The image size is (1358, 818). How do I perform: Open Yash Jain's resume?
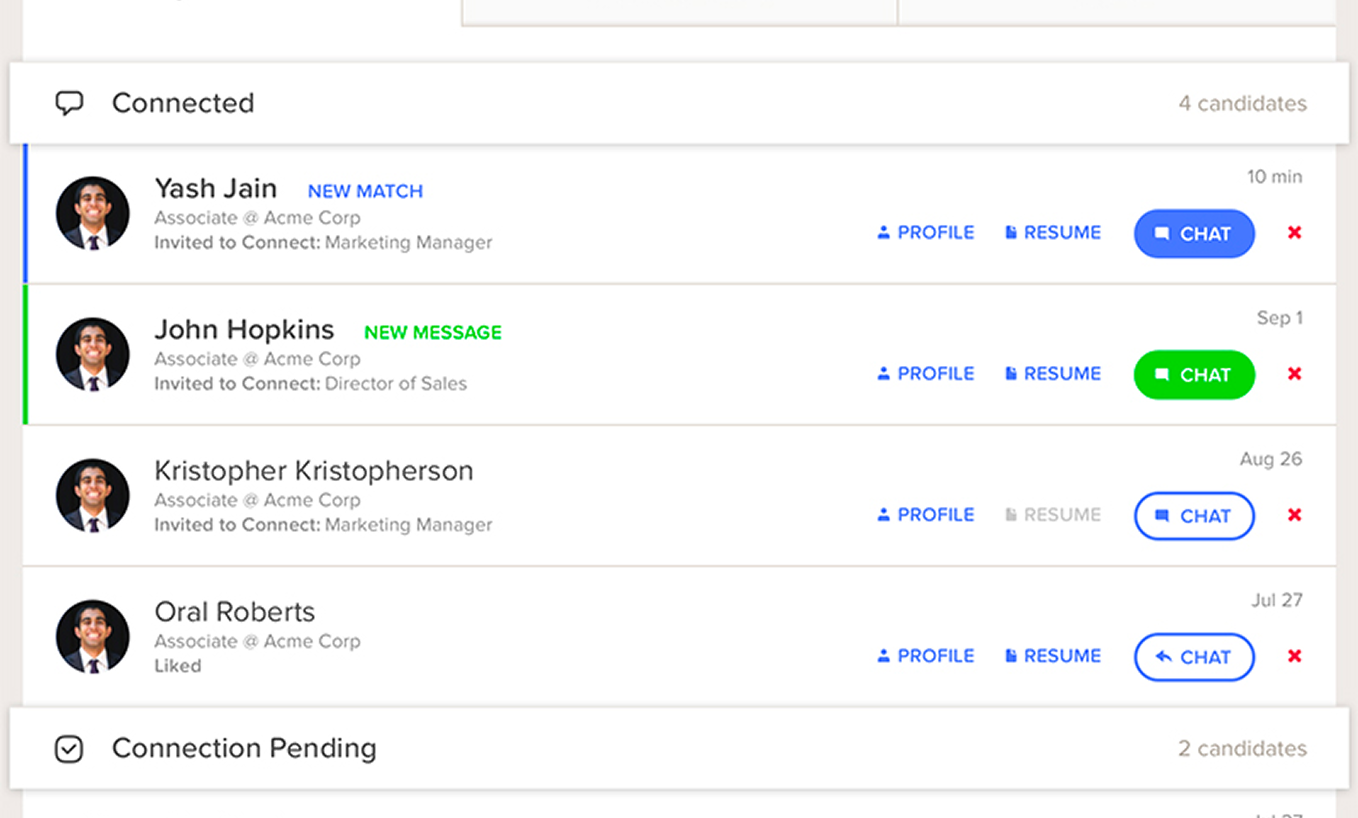1053,232
